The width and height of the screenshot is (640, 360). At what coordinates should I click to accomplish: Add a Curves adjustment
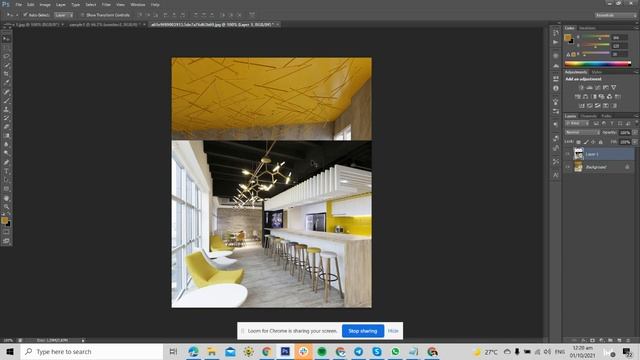[598, 87]
